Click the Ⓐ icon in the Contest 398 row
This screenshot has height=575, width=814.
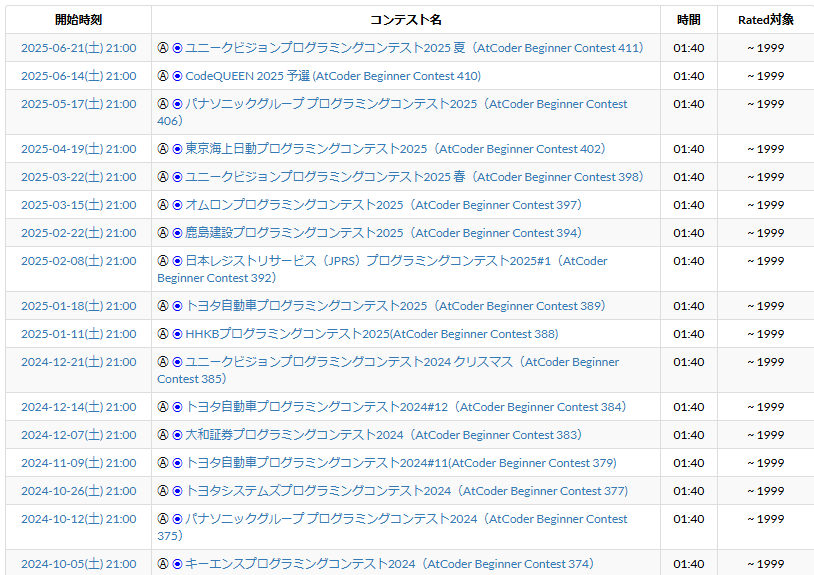(163, 177)
